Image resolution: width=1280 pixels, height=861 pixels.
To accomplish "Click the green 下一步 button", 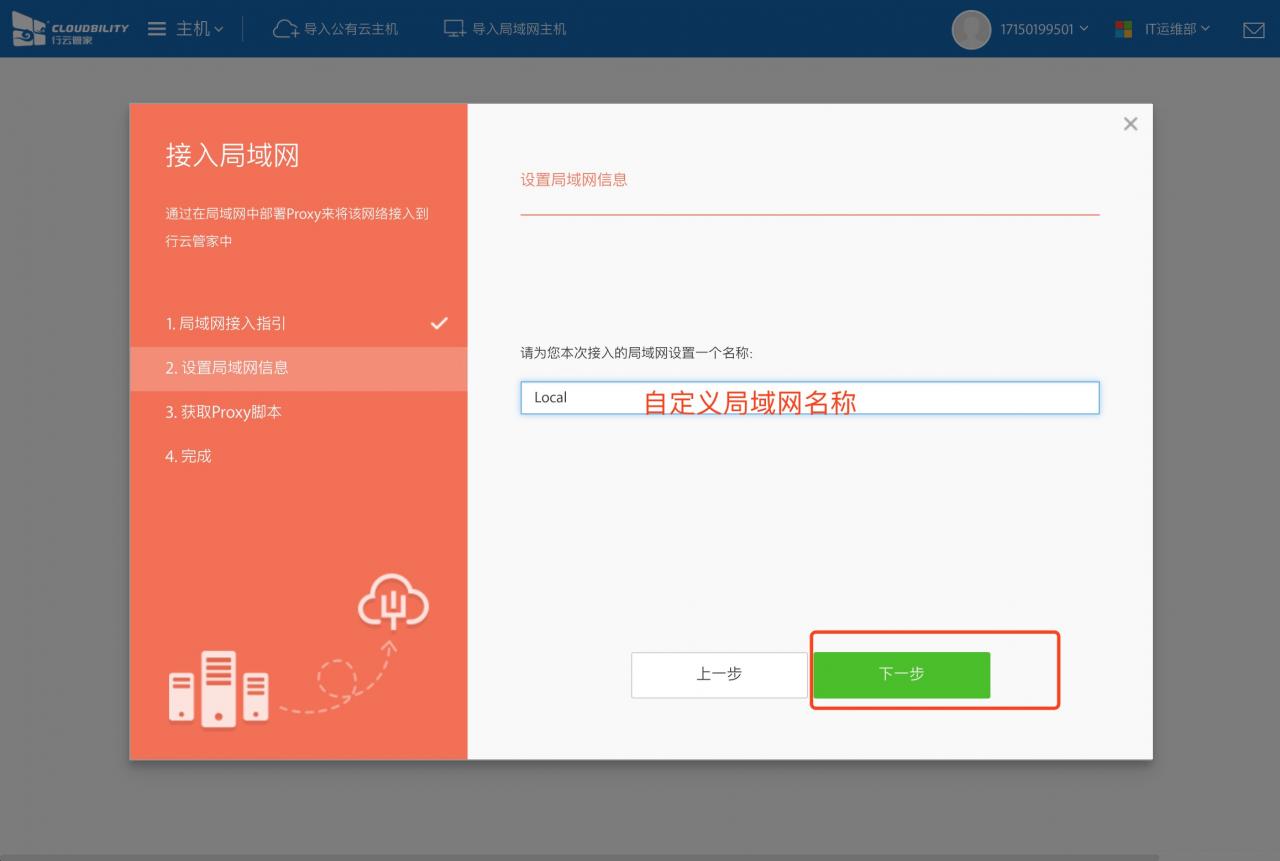I will 901,674.
